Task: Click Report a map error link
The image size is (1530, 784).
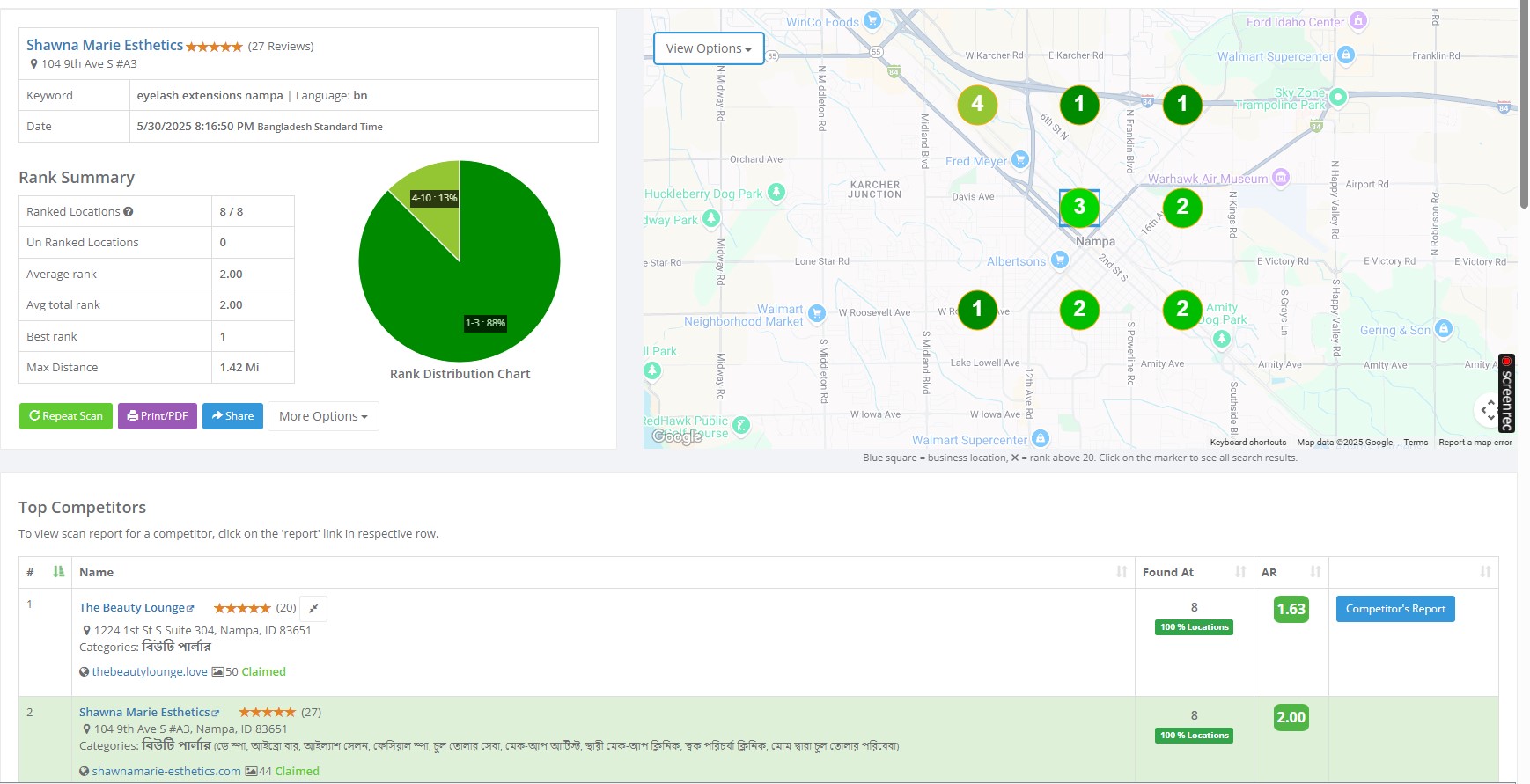Action: 1475,443
